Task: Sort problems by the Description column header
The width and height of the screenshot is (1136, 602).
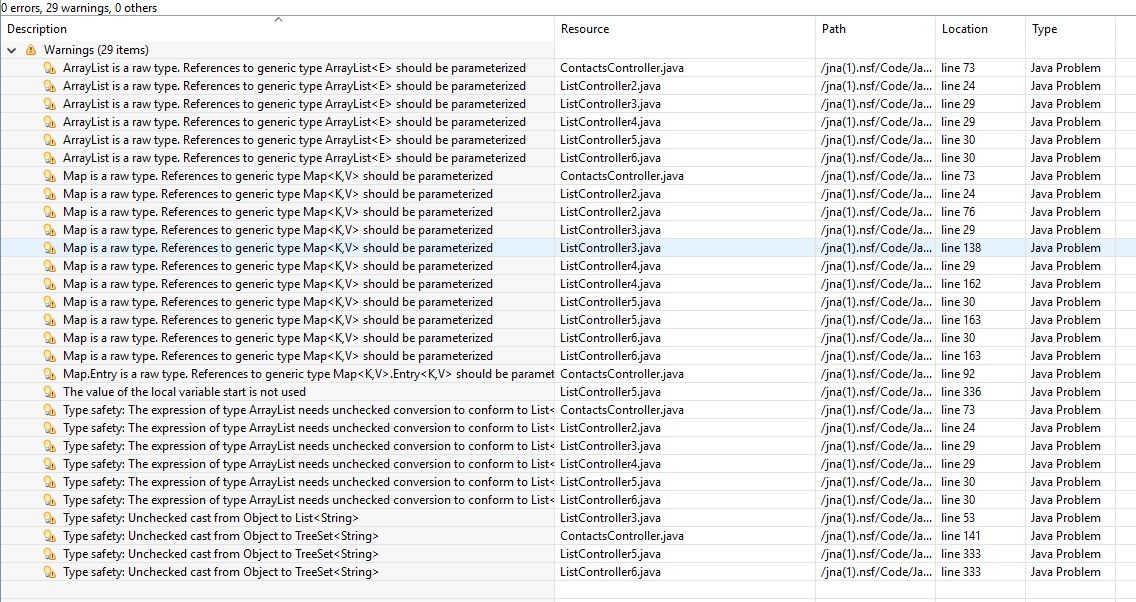Action: [x=38, y=29]
